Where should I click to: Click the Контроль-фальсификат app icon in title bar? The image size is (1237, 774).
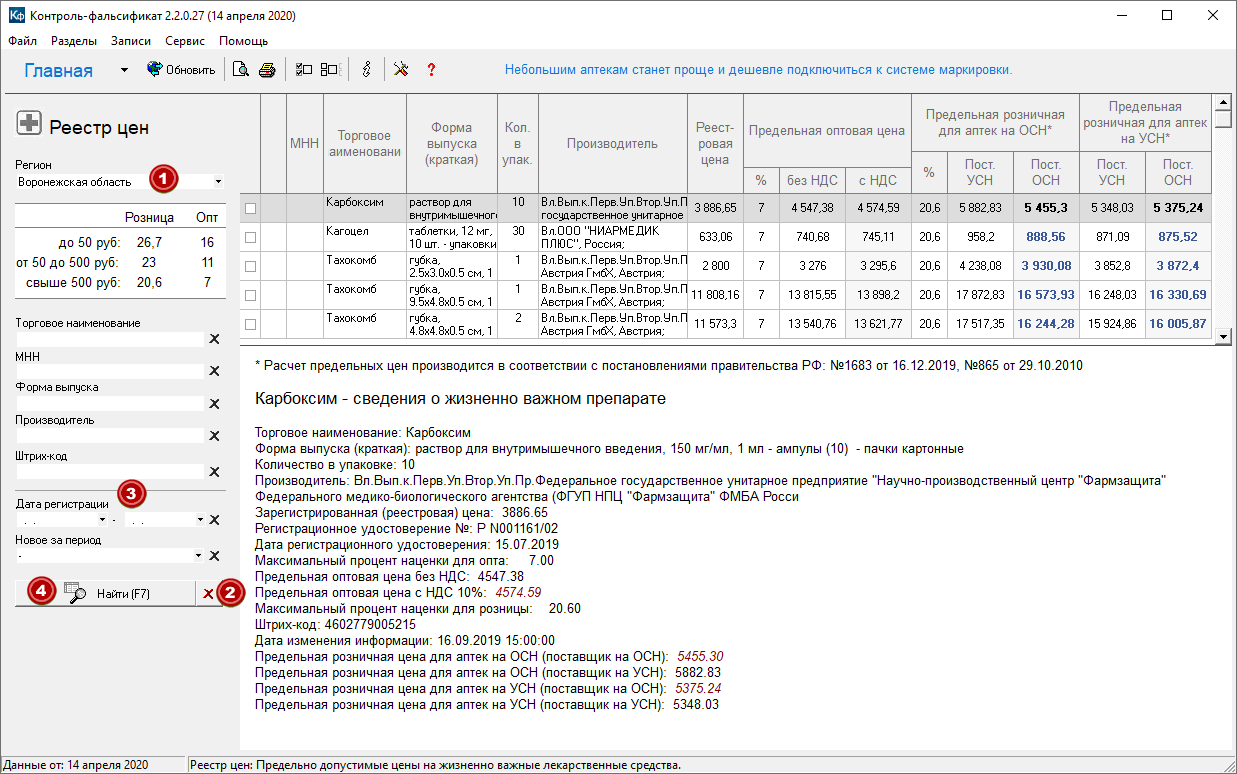16,16
